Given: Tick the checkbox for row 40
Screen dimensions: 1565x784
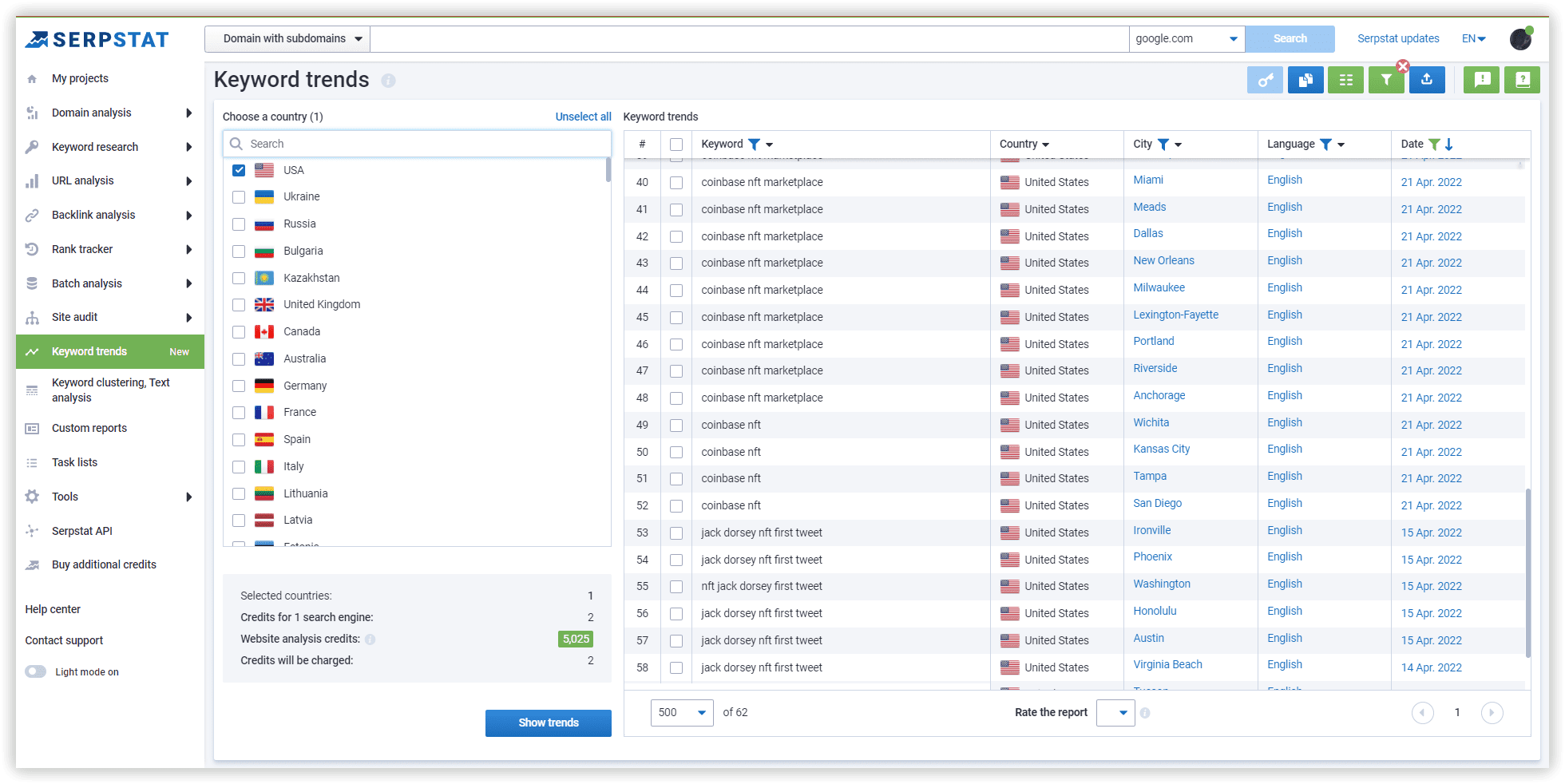Looking at the screenshot, I should [x=676, y=183].
